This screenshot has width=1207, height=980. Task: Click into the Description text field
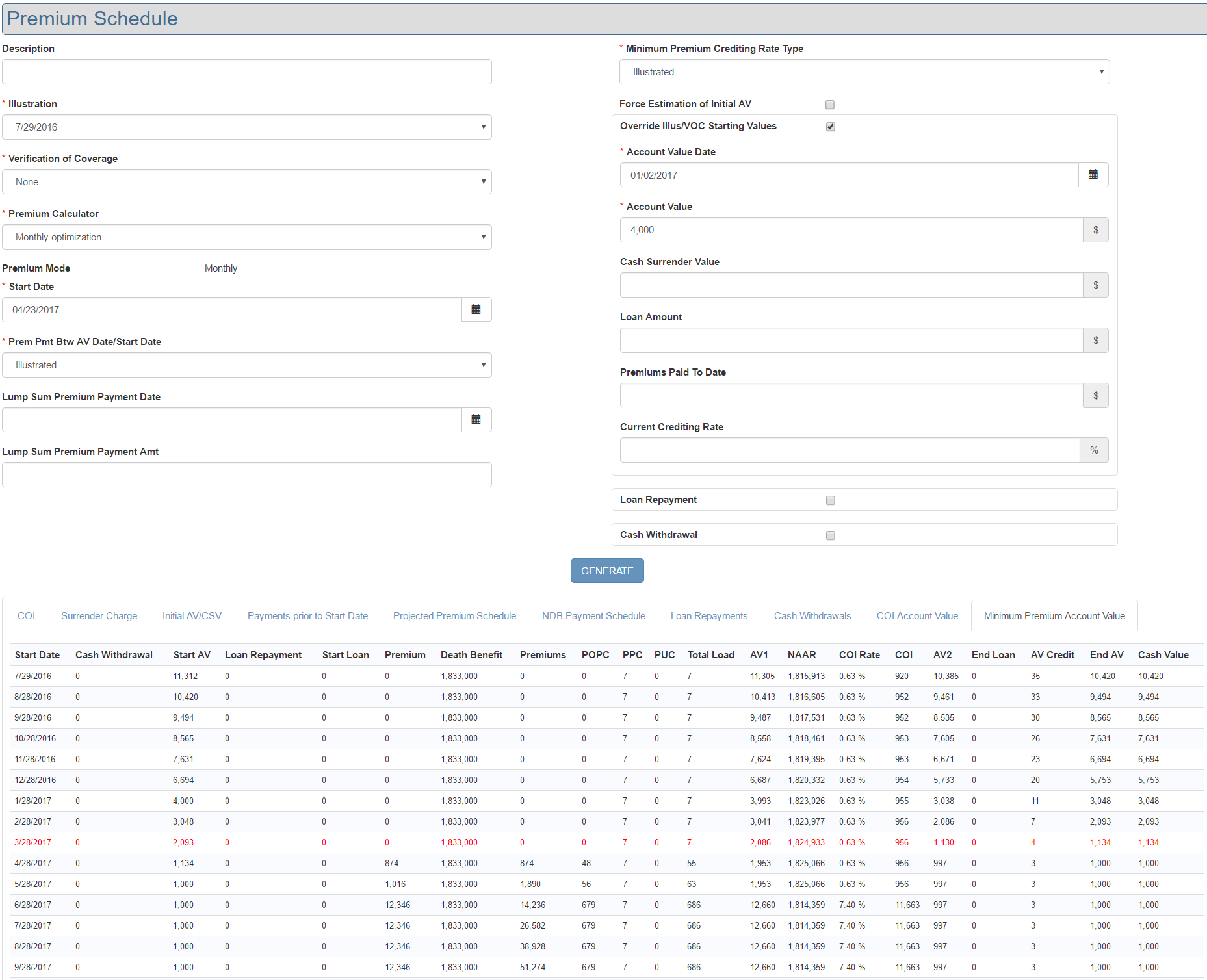pyautogui.click(x=247, y=72)
